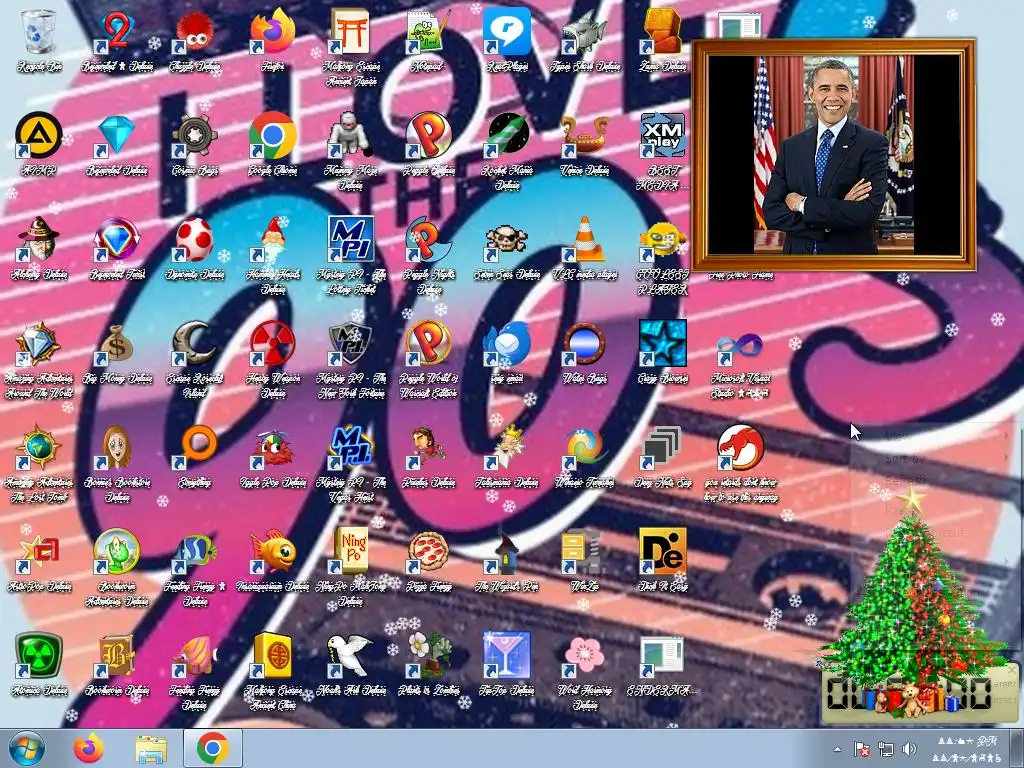Open the Mummy Maze Deluxe icon
This screenshot has height=768, width=1024.
click(351, 136)
